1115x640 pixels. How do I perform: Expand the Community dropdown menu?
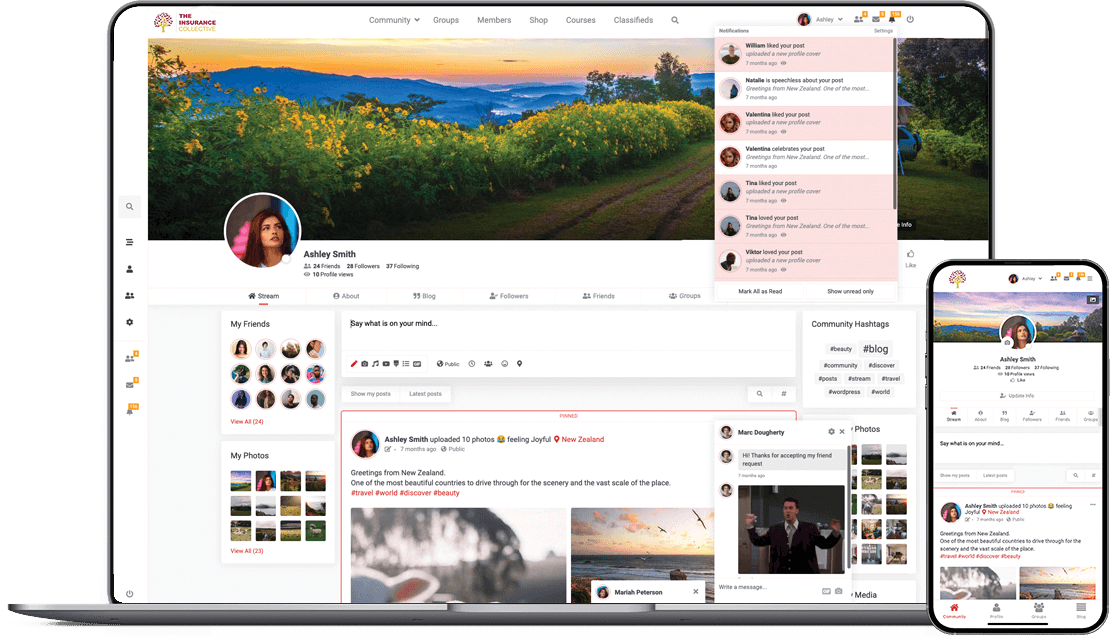(x=394, y=20)
